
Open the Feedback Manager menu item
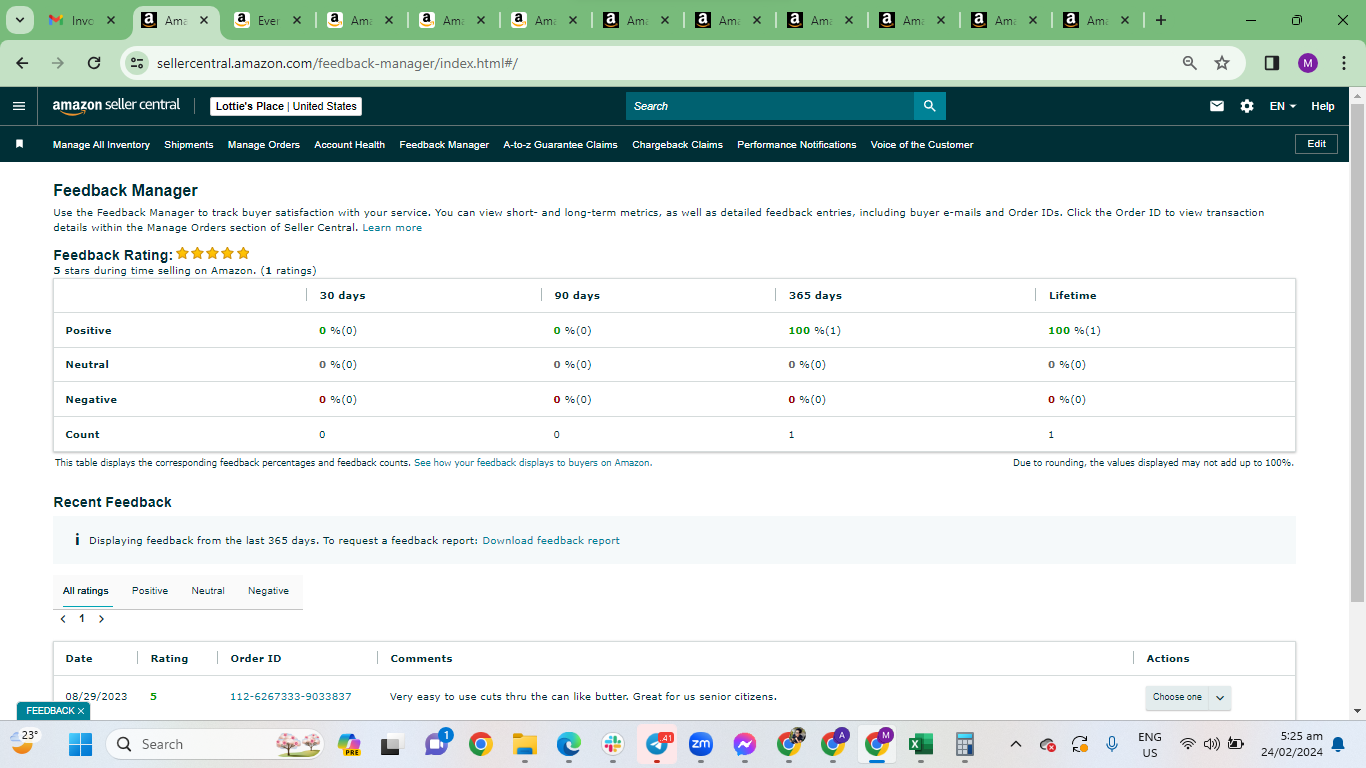pos(444,145)
